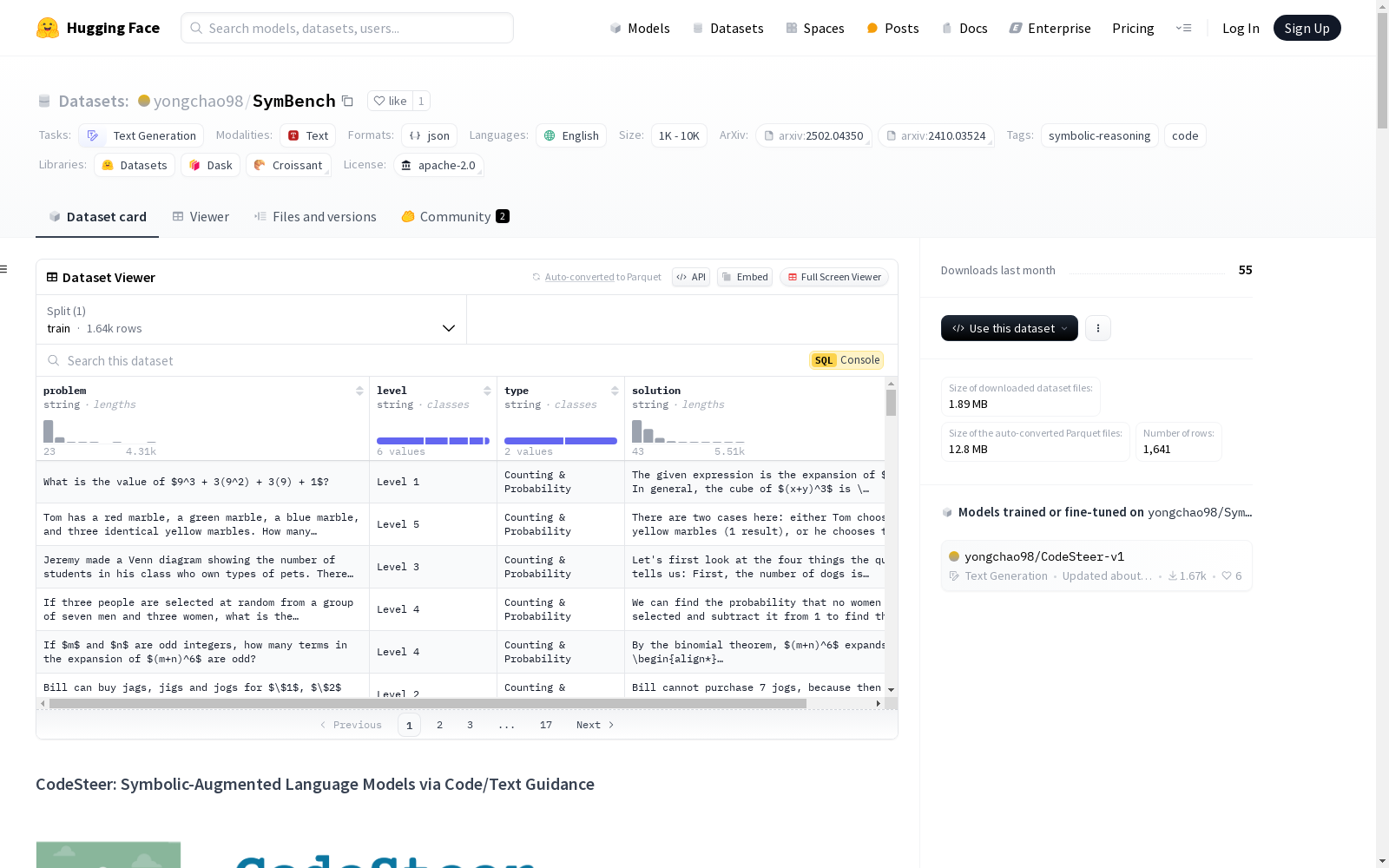Screen dimensions: 1389x868
Task: Open the apache-2.0 license tag
Action: click(438, 165)
